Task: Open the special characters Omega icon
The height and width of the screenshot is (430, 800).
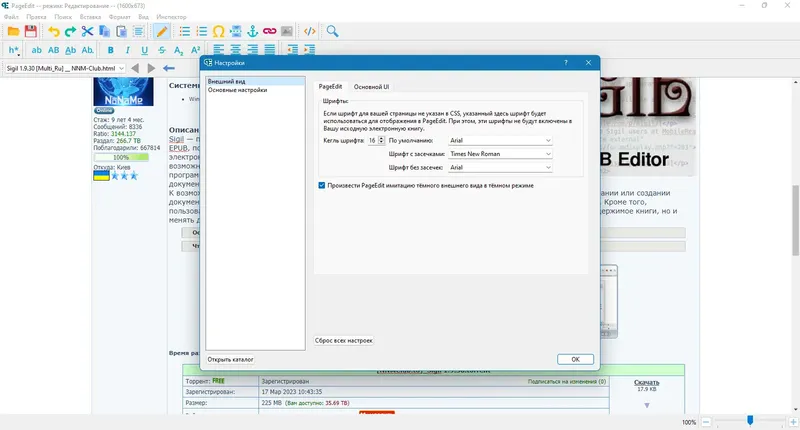Action: (218, 32)
